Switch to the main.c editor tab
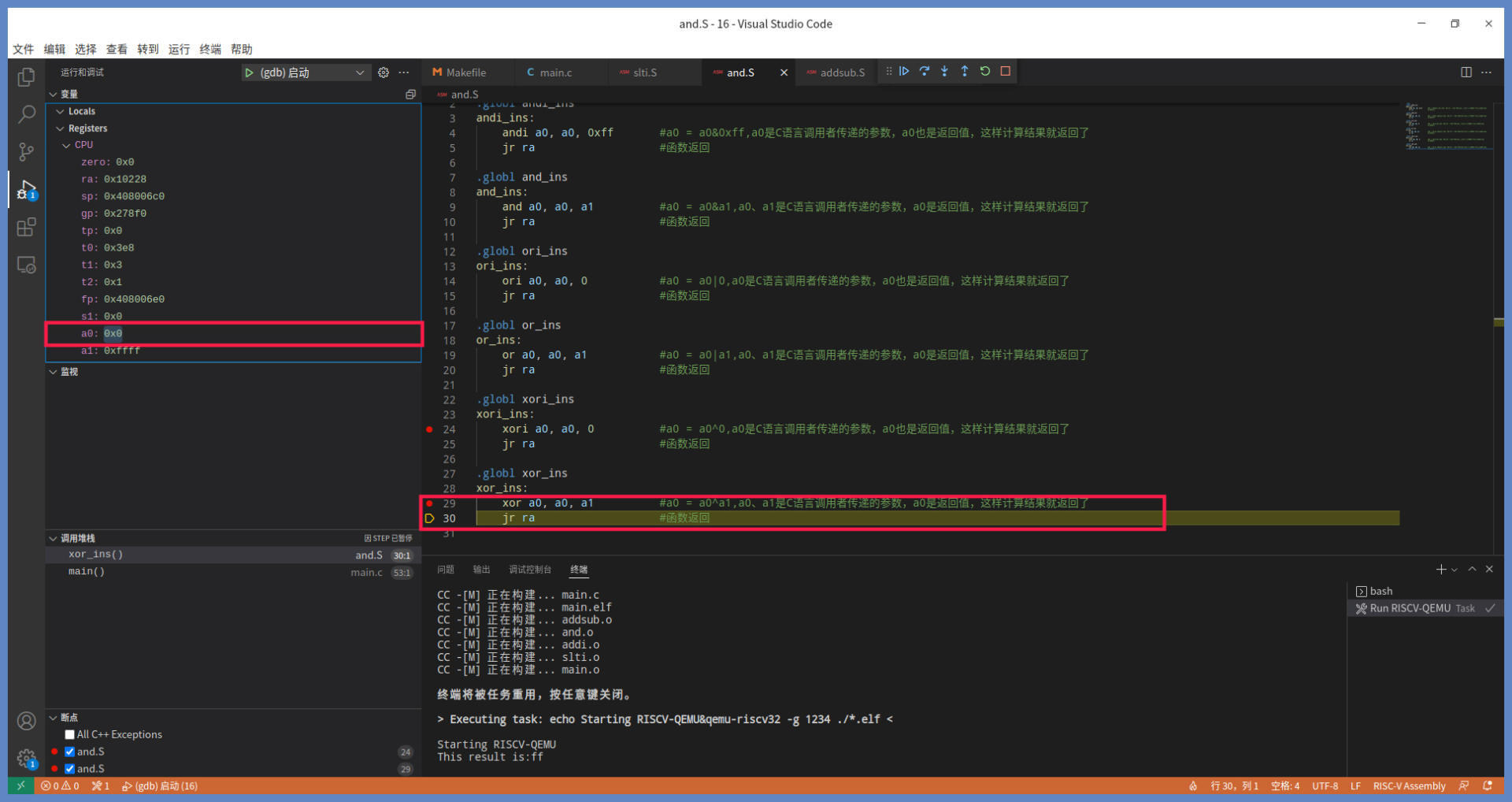This screenshot has width=1512, height=802. pos(554,72)
